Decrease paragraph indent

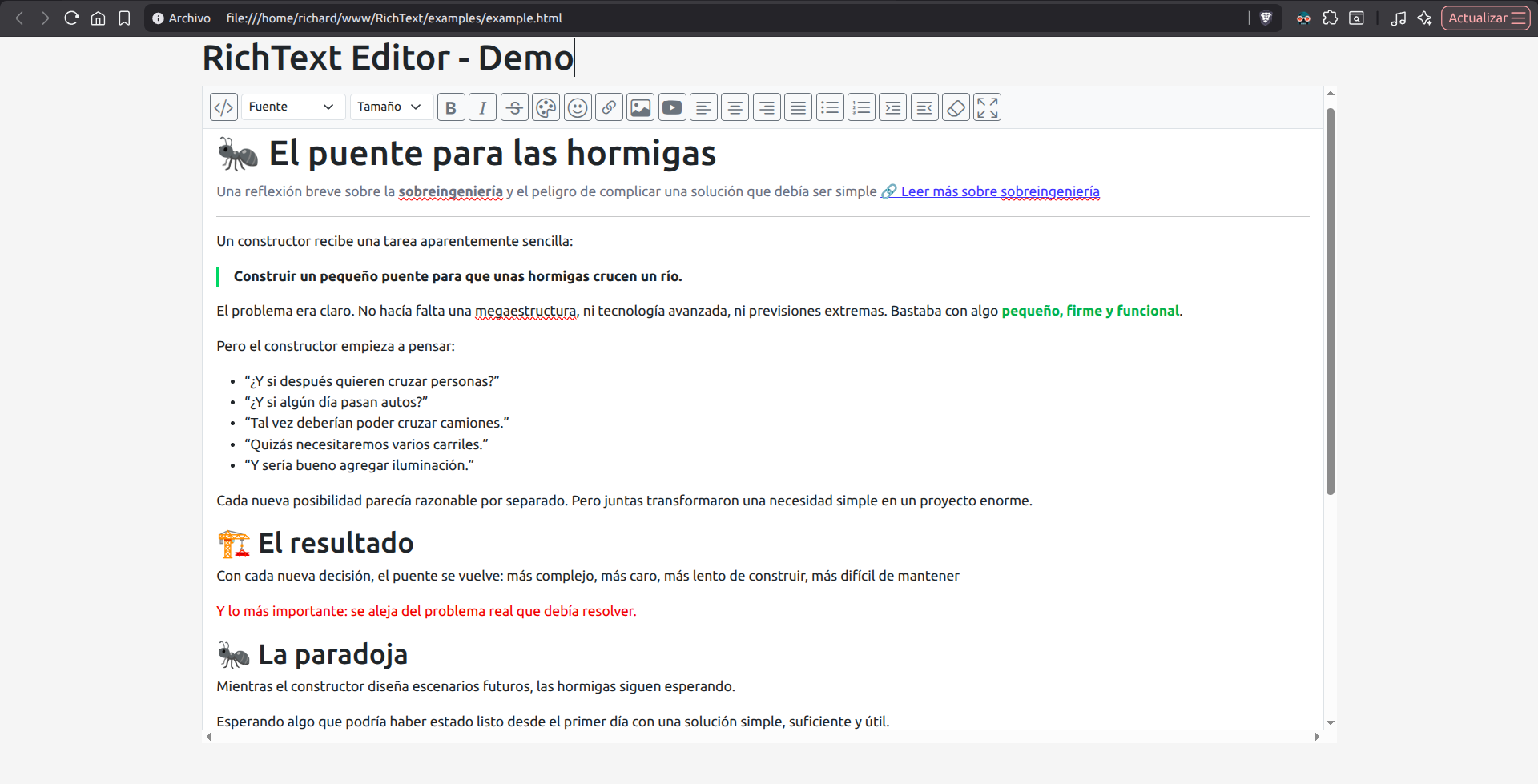[x=924, y=107]
